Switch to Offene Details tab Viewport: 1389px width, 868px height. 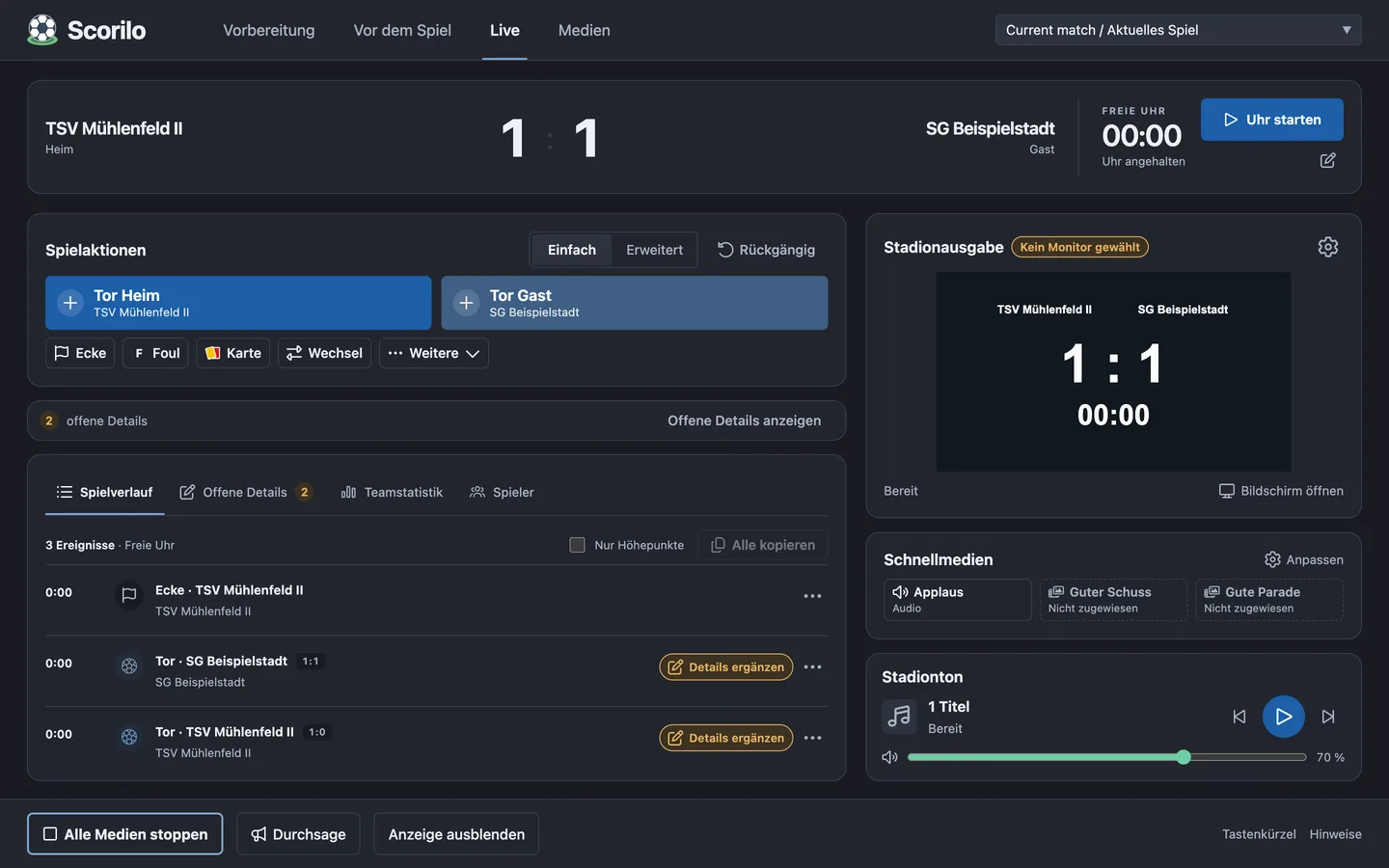pos(246,492)
